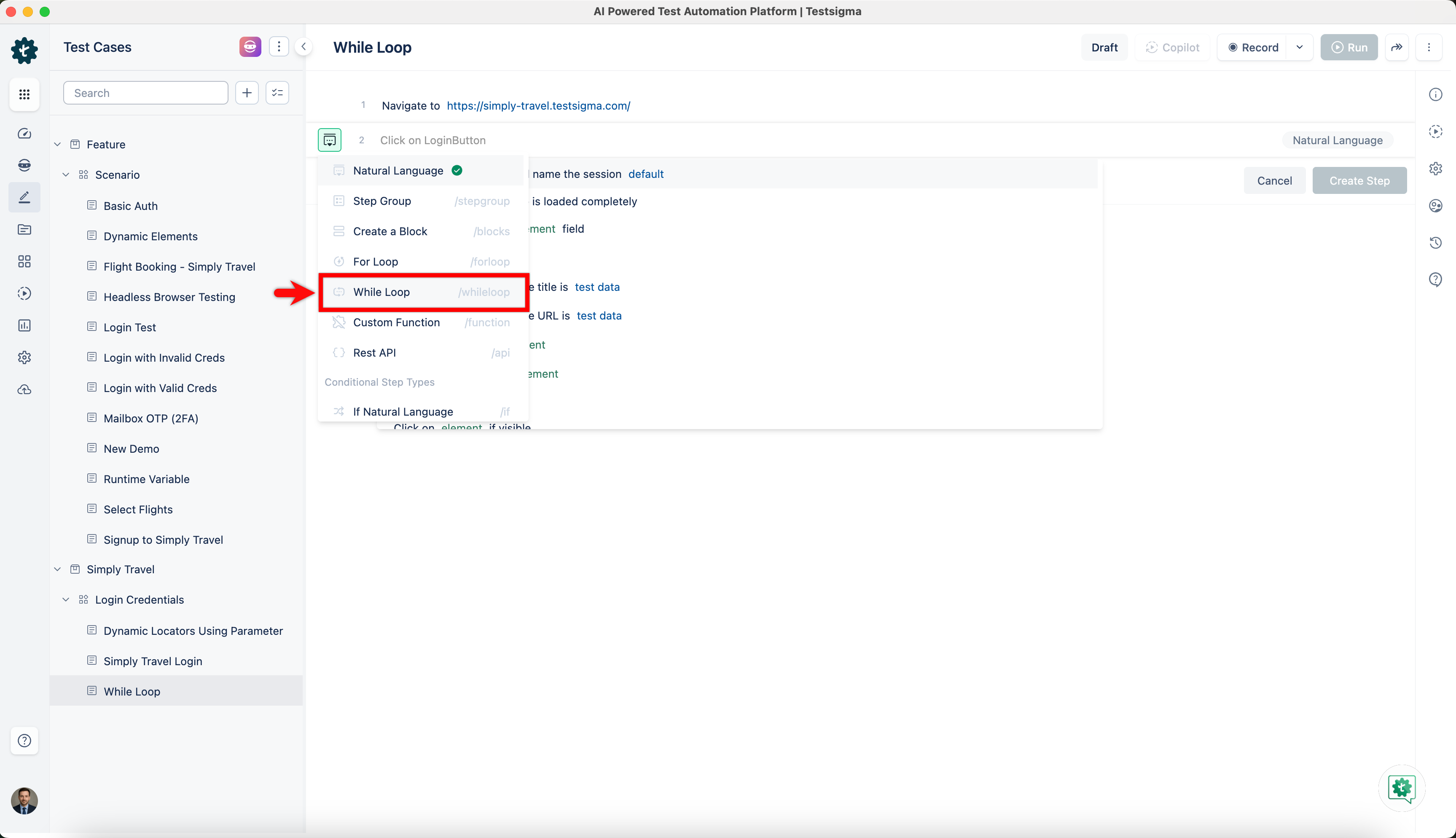This screenshot has height=838, width=1456.
Task: Open the step info icon in right rail
Action: pos(1435,94)
